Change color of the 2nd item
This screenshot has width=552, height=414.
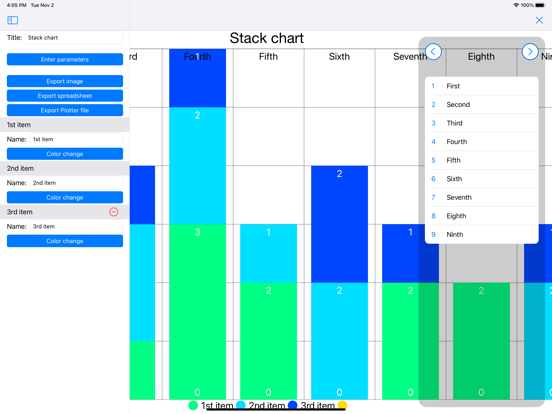click(65, 197)
